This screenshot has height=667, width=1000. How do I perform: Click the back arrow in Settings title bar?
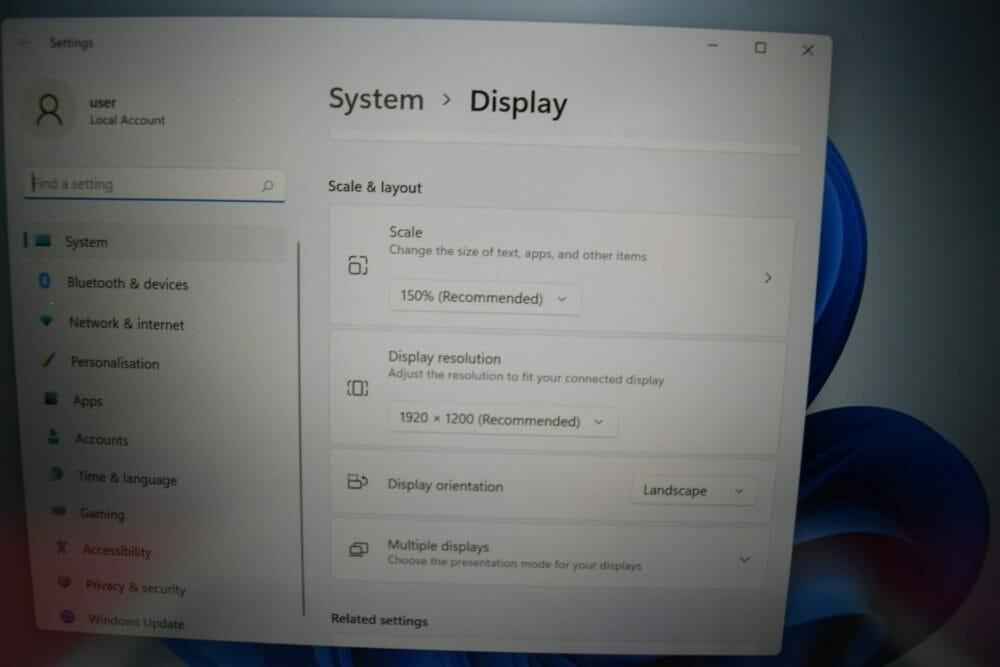(x=24, y=43)
